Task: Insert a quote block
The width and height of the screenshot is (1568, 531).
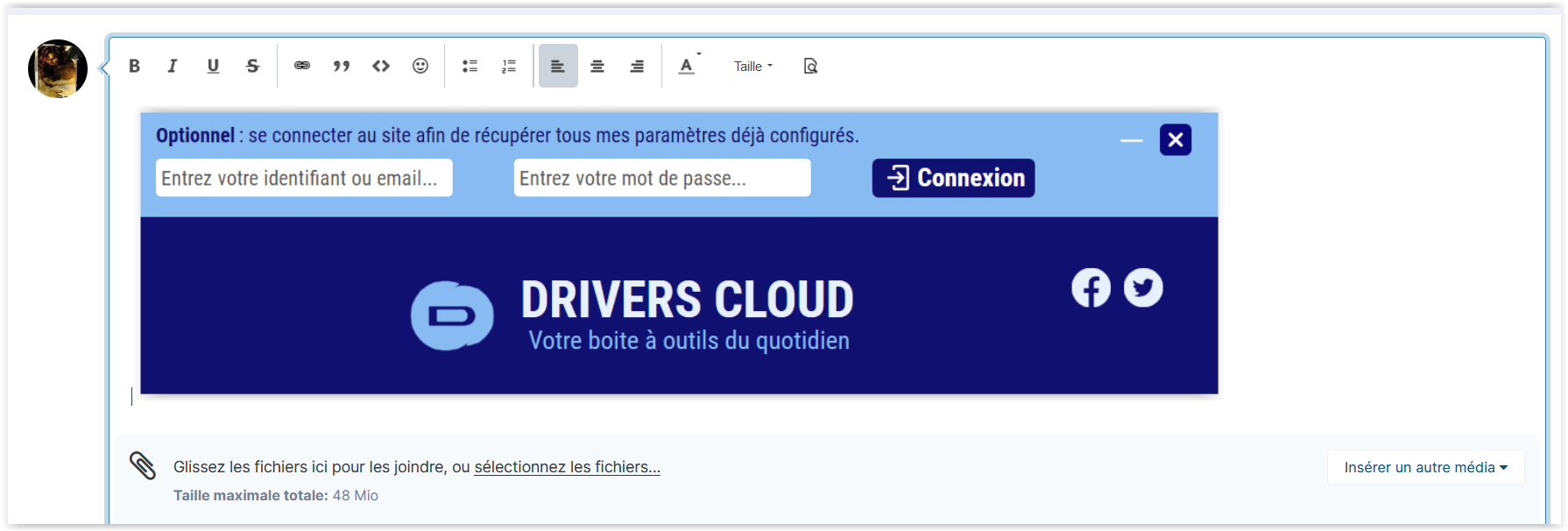Action: pos(342,66)
